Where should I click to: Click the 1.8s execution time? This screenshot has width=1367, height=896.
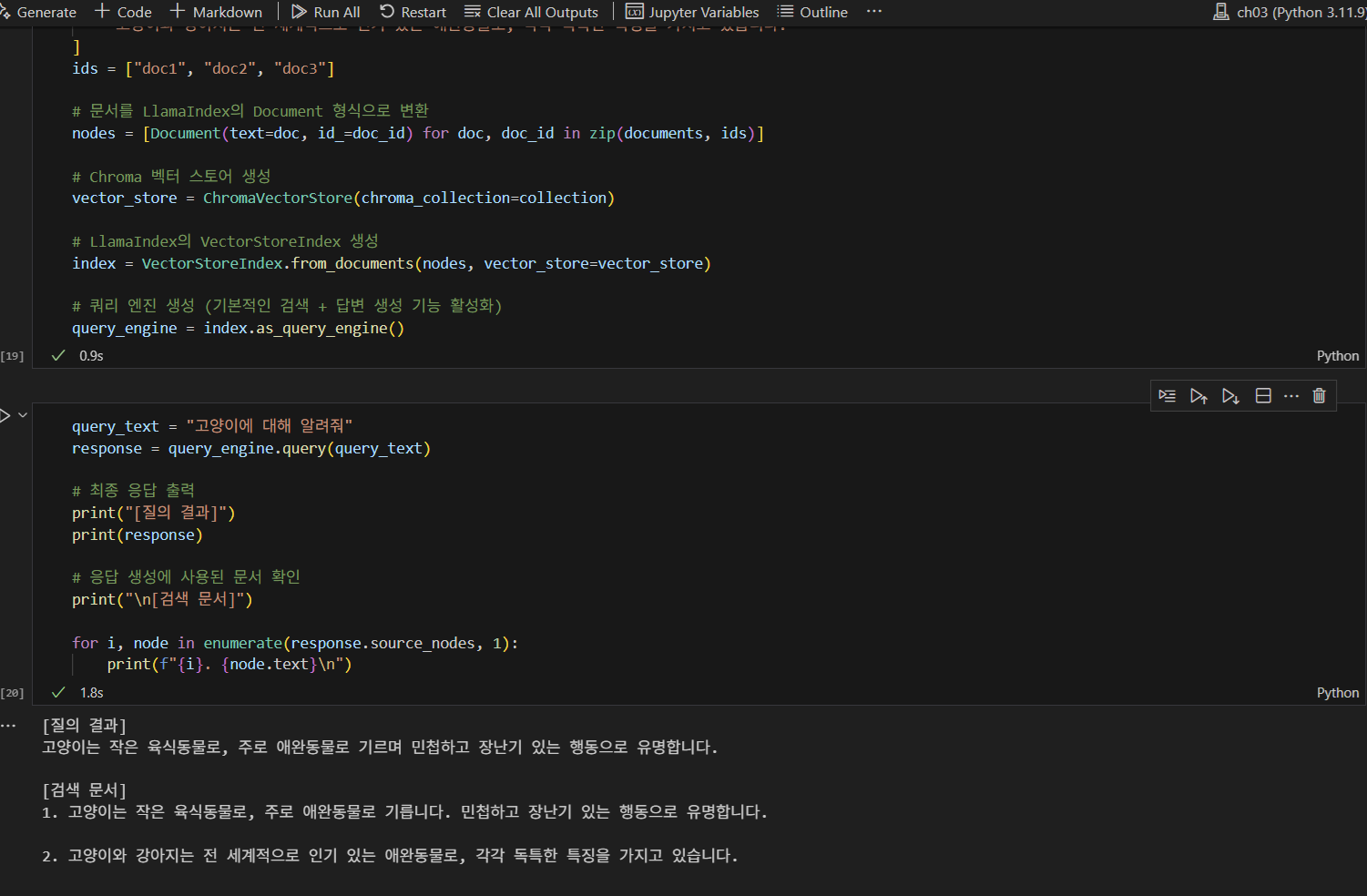pos(91,693)
